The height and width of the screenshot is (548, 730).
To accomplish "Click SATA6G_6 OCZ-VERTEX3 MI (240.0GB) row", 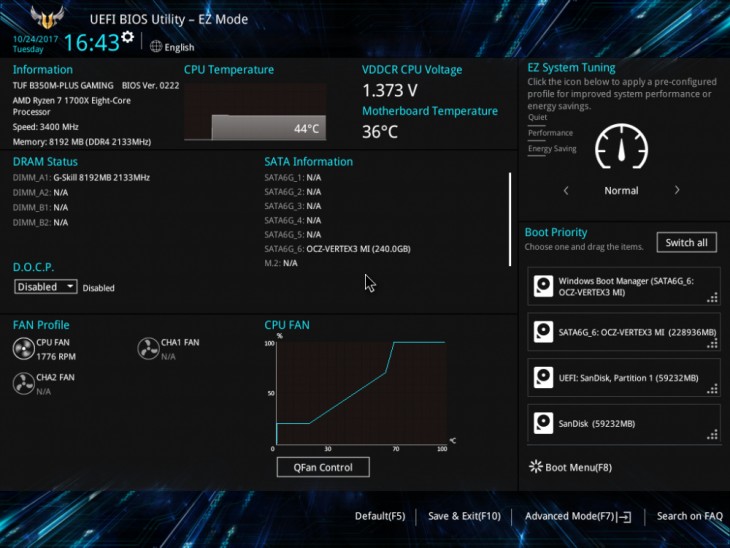I will 338,249.
